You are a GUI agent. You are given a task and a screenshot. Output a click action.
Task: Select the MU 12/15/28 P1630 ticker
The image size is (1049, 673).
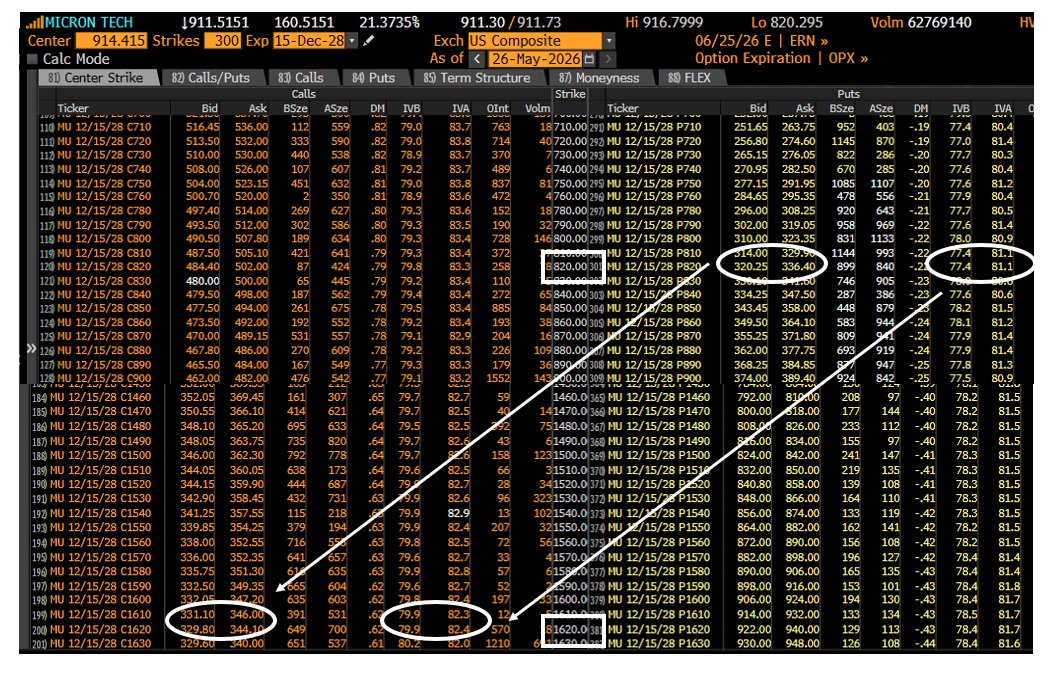coord(659,644)
